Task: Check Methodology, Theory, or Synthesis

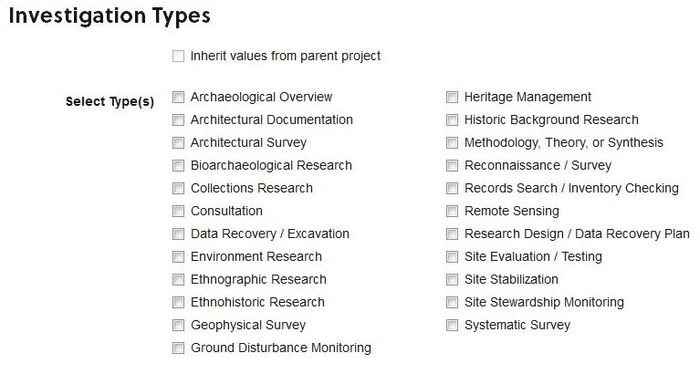Action: click(452, 142)
